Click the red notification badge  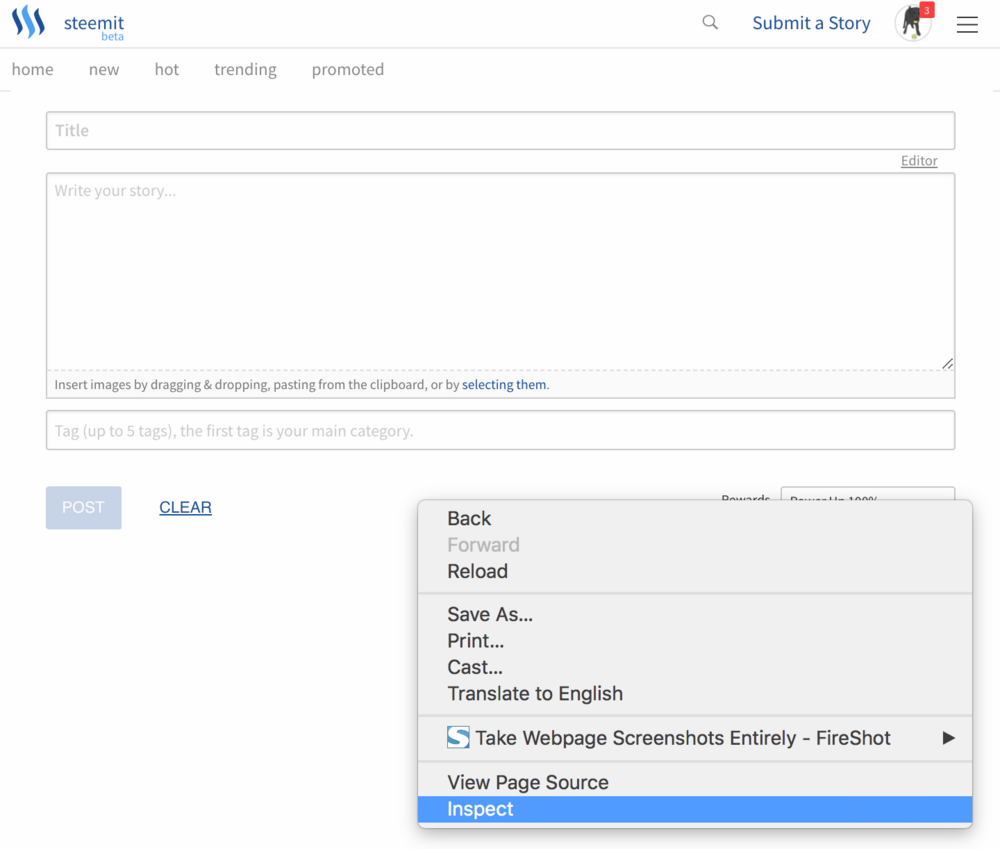point(927,10)
